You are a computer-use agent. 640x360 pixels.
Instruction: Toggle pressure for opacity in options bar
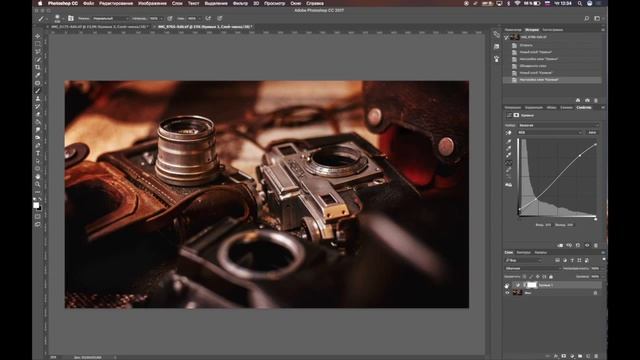pos(170,18)
